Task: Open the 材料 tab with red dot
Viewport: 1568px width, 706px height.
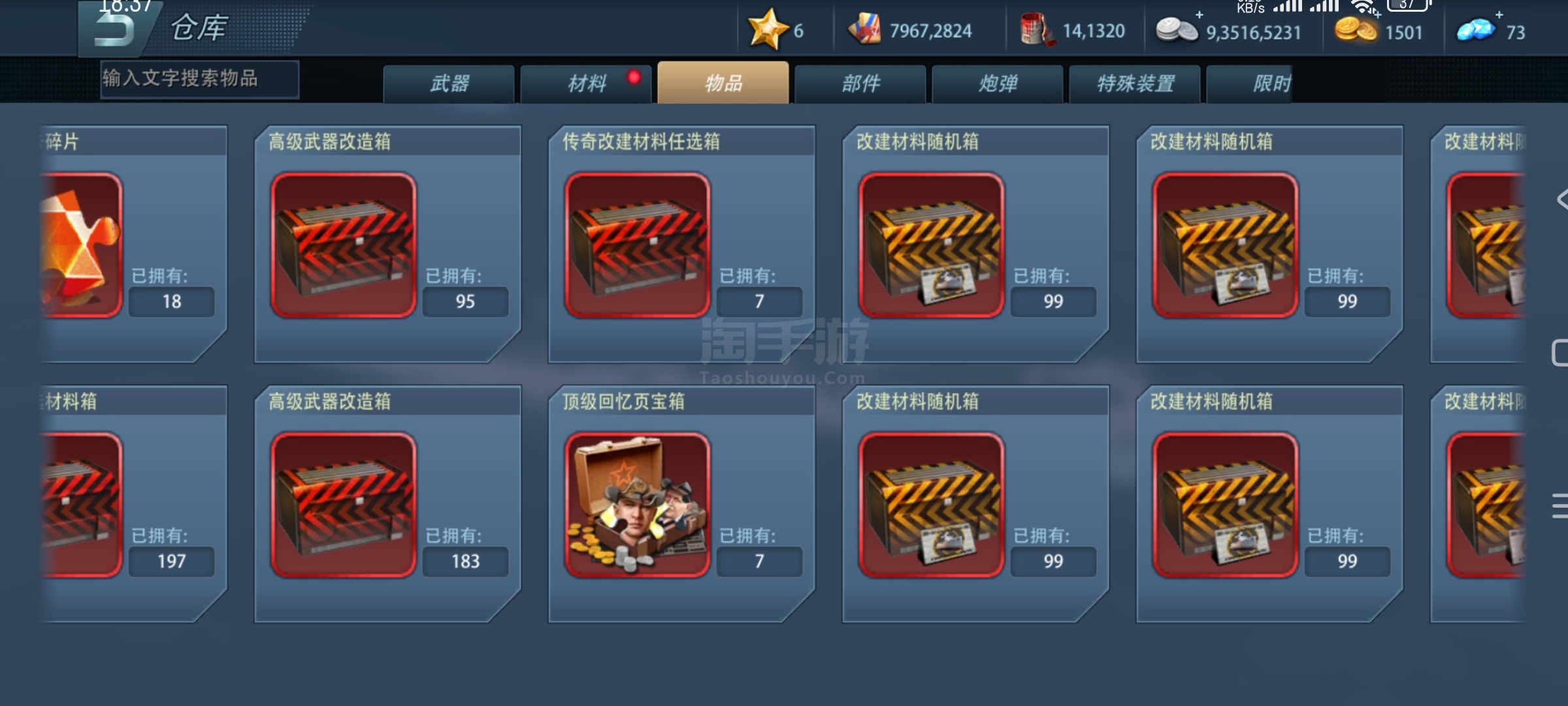Action: coord(586,83)
